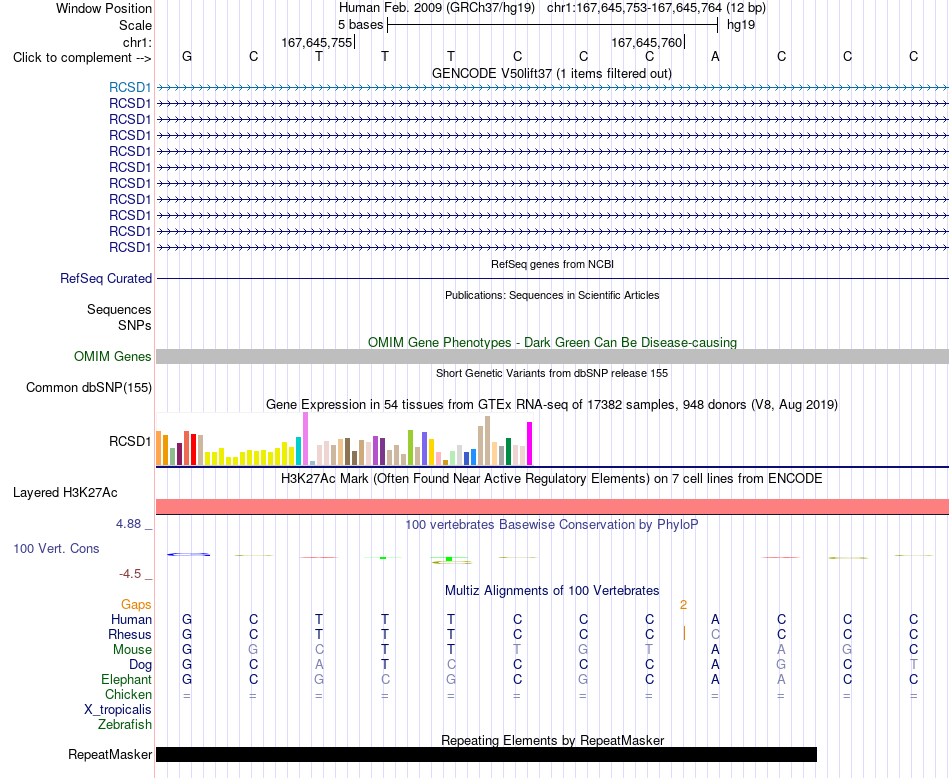
Task: Click the RCSD1 label beside the GTEx bar chart
Action: coord(130,442)
